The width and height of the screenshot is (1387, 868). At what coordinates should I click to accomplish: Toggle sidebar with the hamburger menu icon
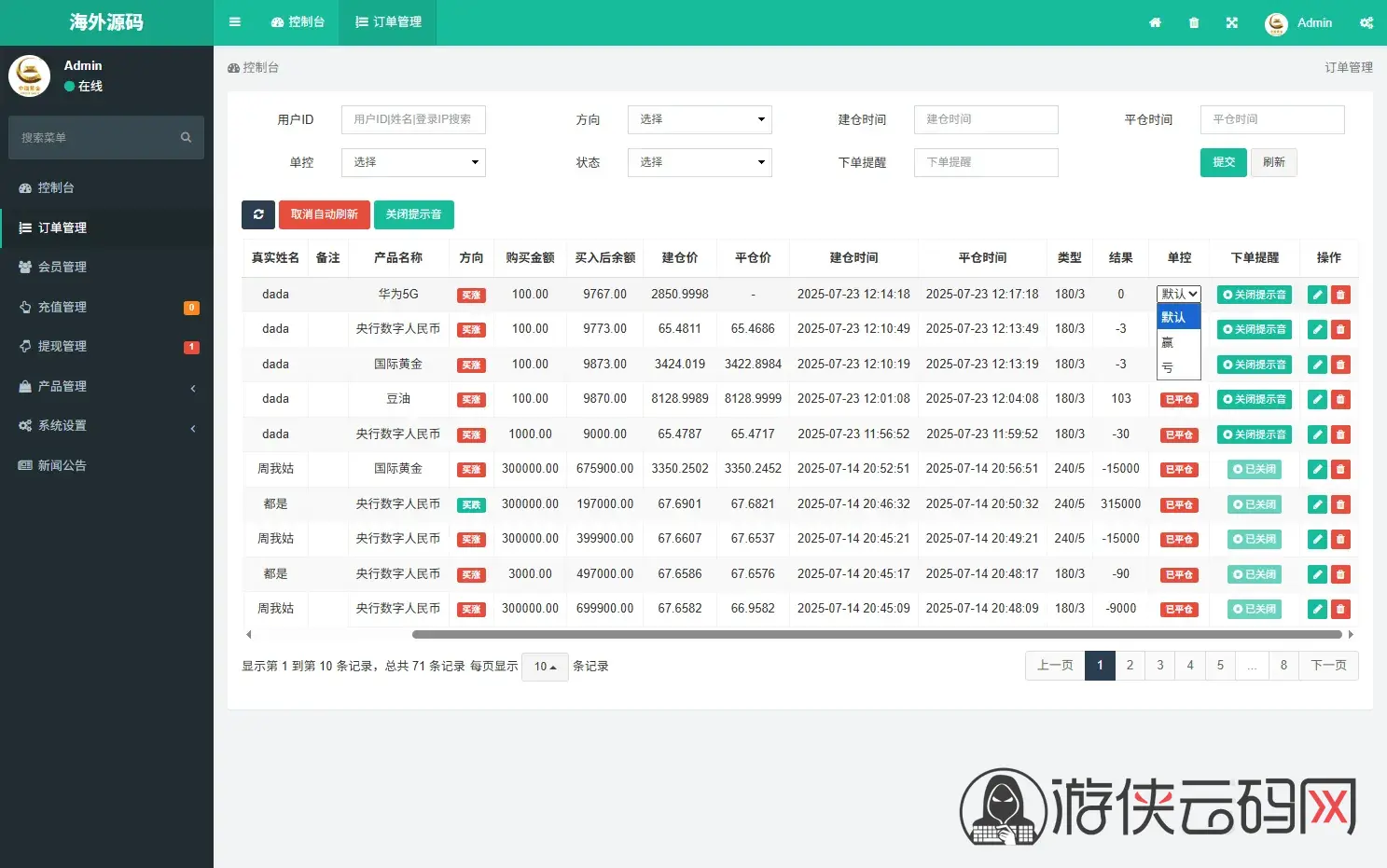click(x=235, y=22)
